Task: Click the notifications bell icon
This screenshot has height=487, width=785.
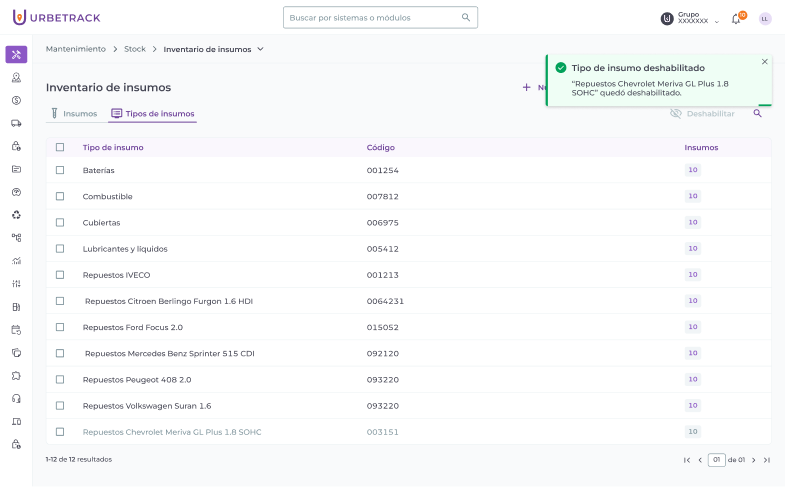Action: point(736,18)
